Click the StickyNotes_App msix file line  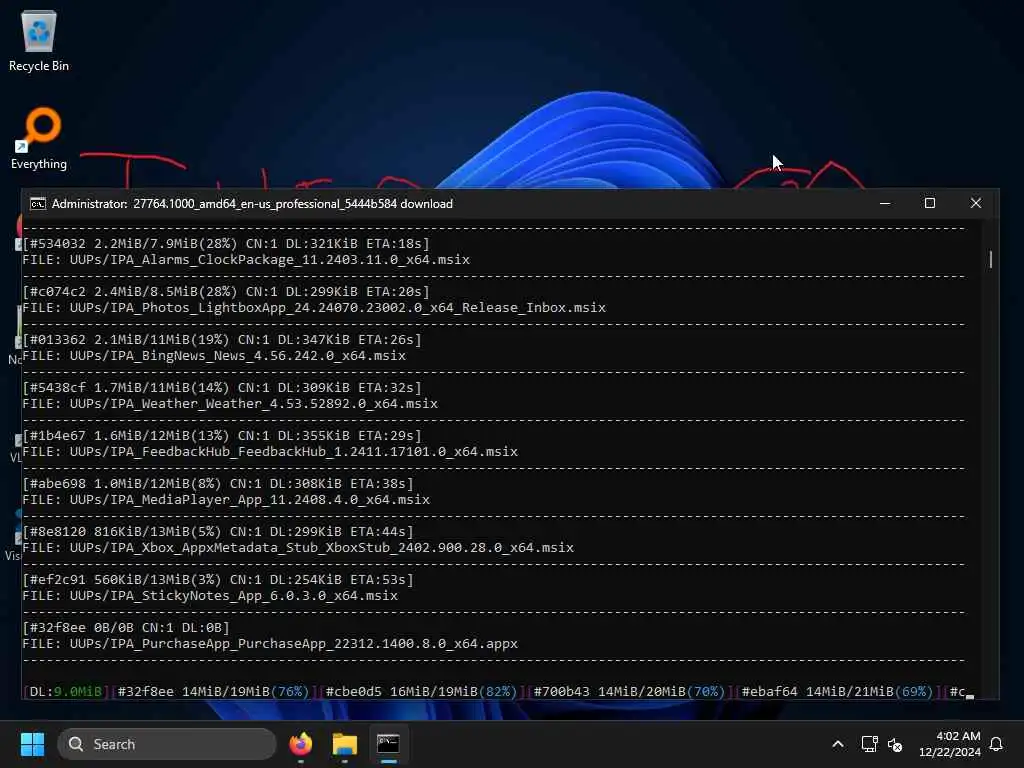pos(210,596)
